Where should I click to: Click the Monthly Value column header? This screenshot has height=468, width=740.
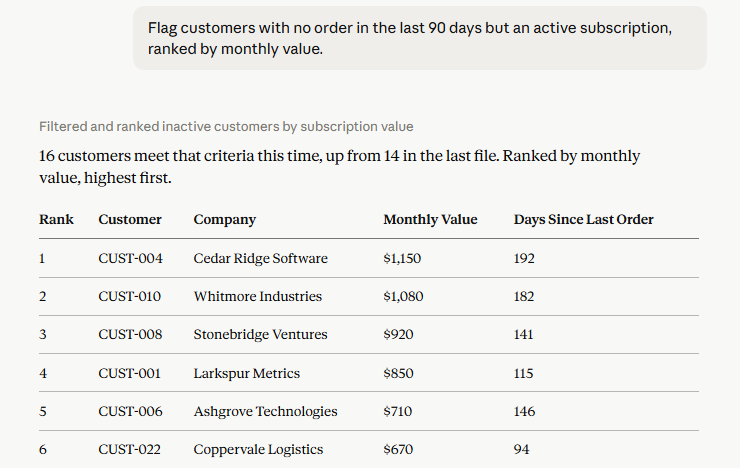pos(430,219)
